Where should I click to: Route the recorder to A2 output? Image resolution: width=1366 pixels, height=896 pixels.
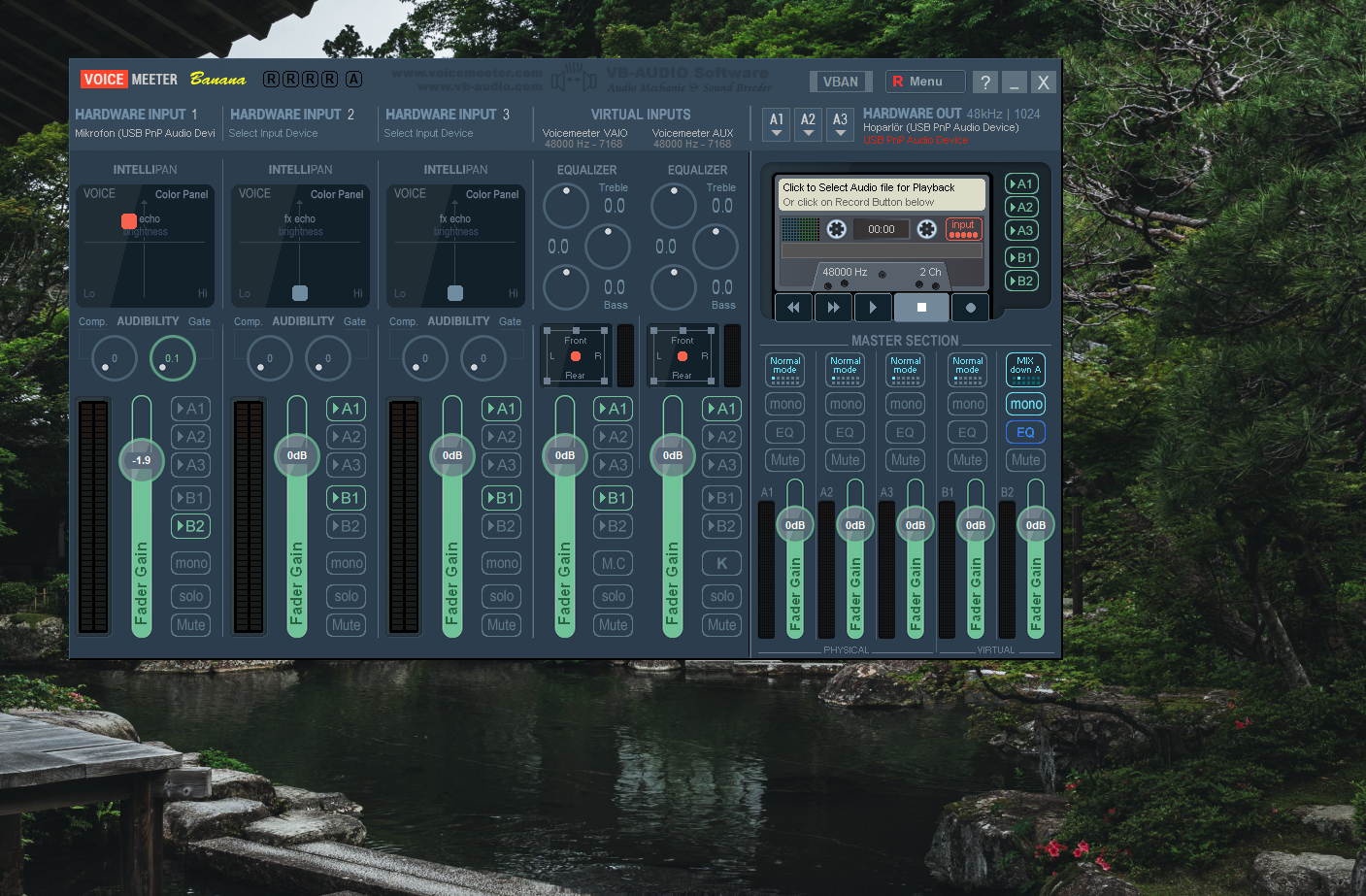click(1021, 207)
